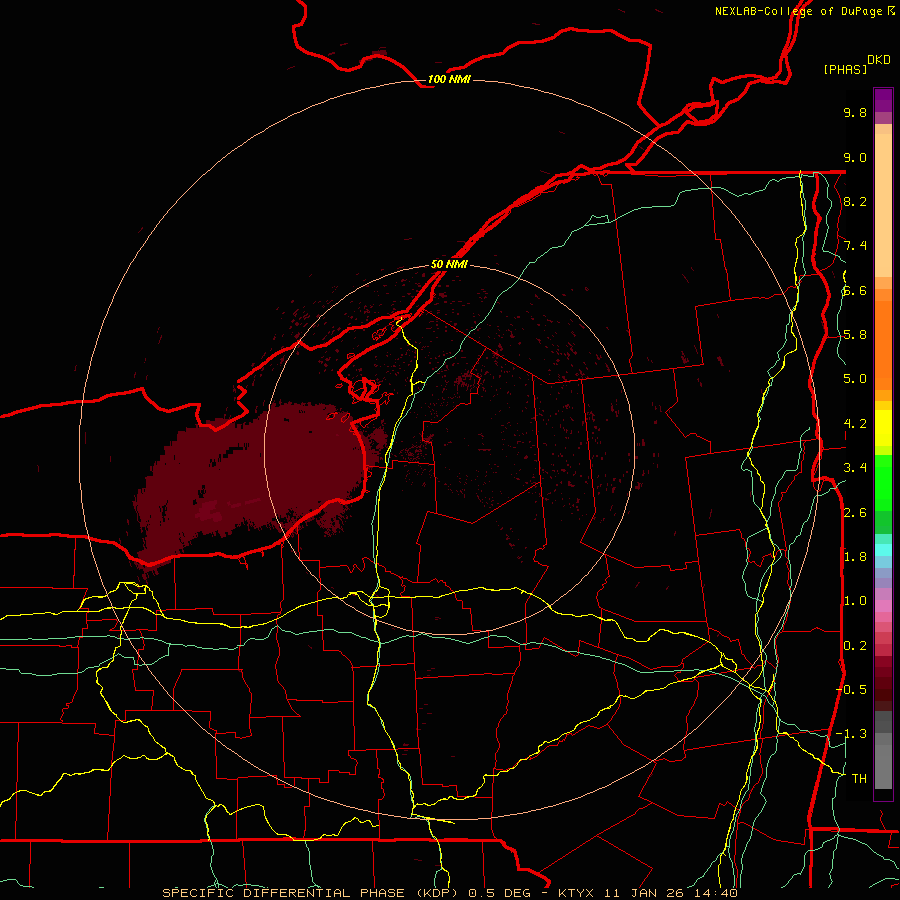Click the 50 NMI range ring label
Screen dimensions: 900x900
(449, 265)
